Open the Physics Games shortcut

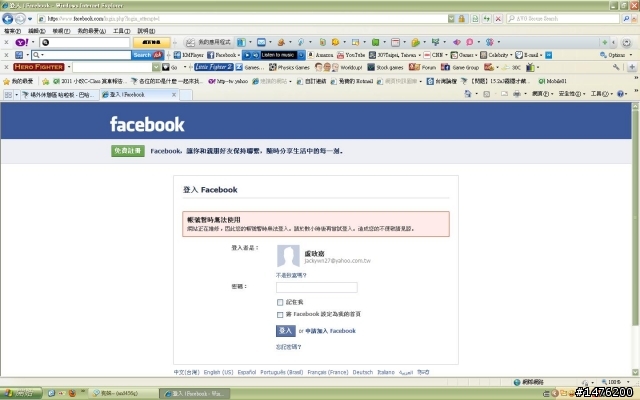(x=289, y=67)
